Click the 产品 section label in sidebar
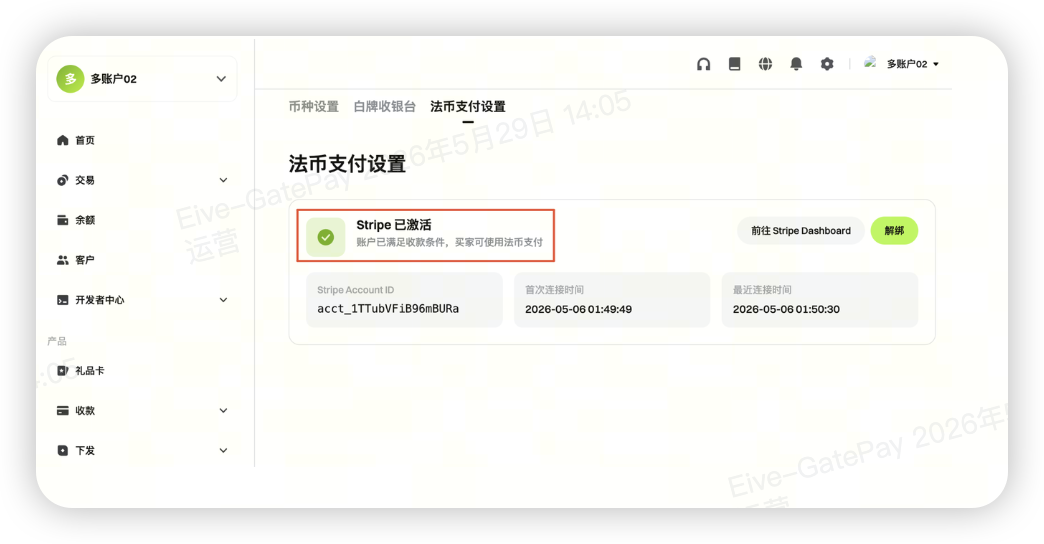 (57, 341)
